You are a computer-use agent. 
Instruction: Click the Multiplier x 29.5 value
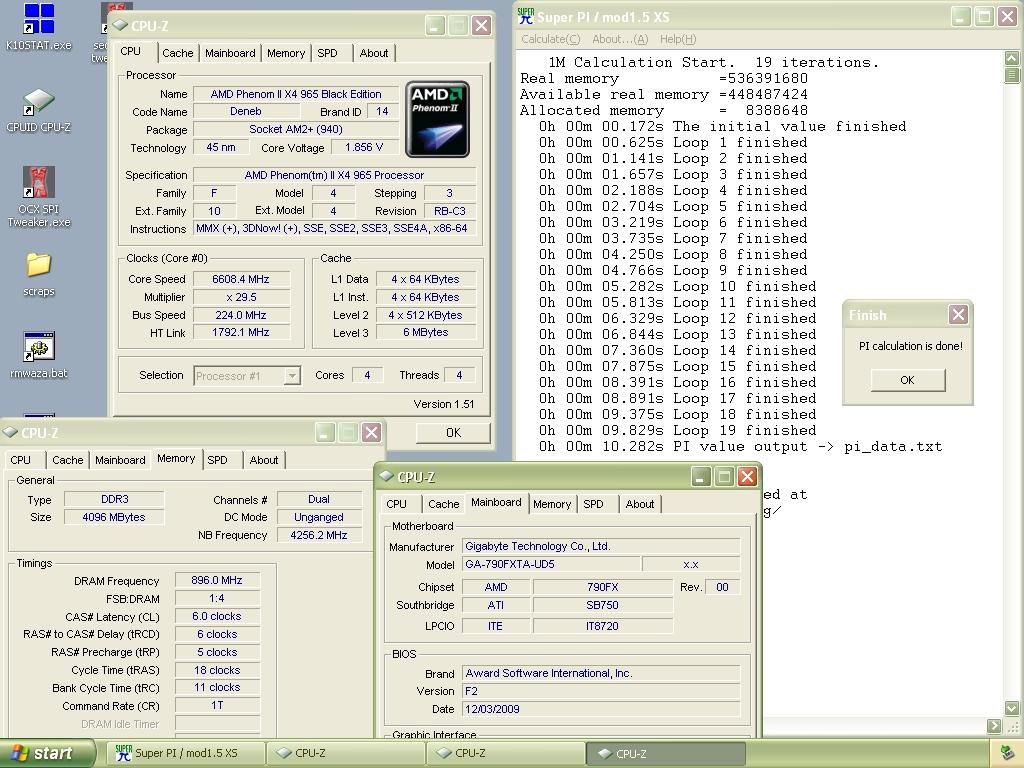point(240,297)
